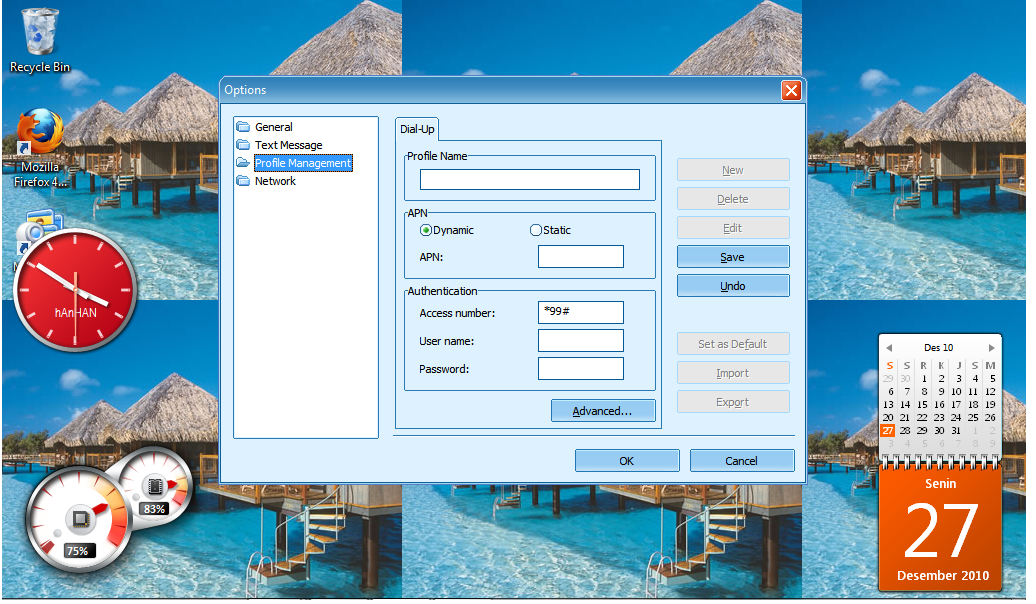Image resolution: width=1036 pixels, height=604 pixels.
Task: Click the Import button
Action: point(733,373)
